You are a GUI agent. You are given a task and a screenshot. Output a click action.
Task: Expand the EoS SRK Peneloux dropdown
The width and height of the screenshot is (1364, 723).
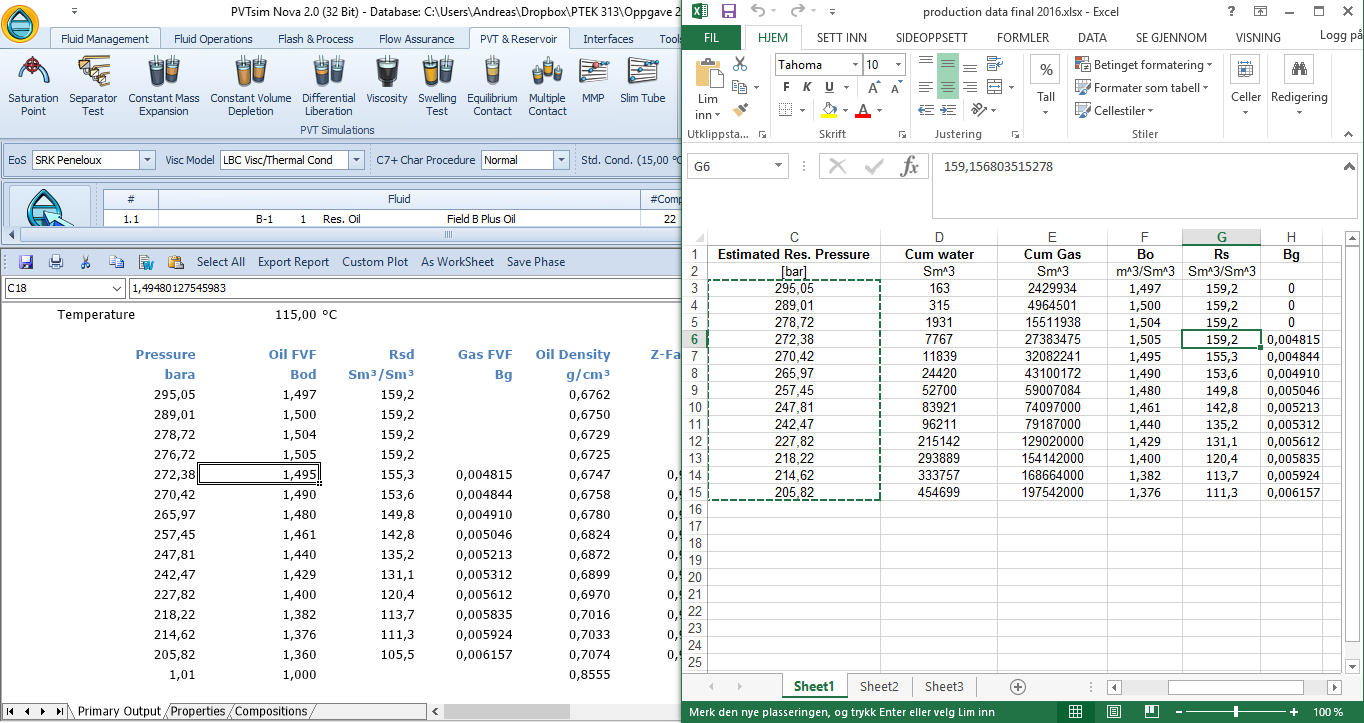click(147, 160)
